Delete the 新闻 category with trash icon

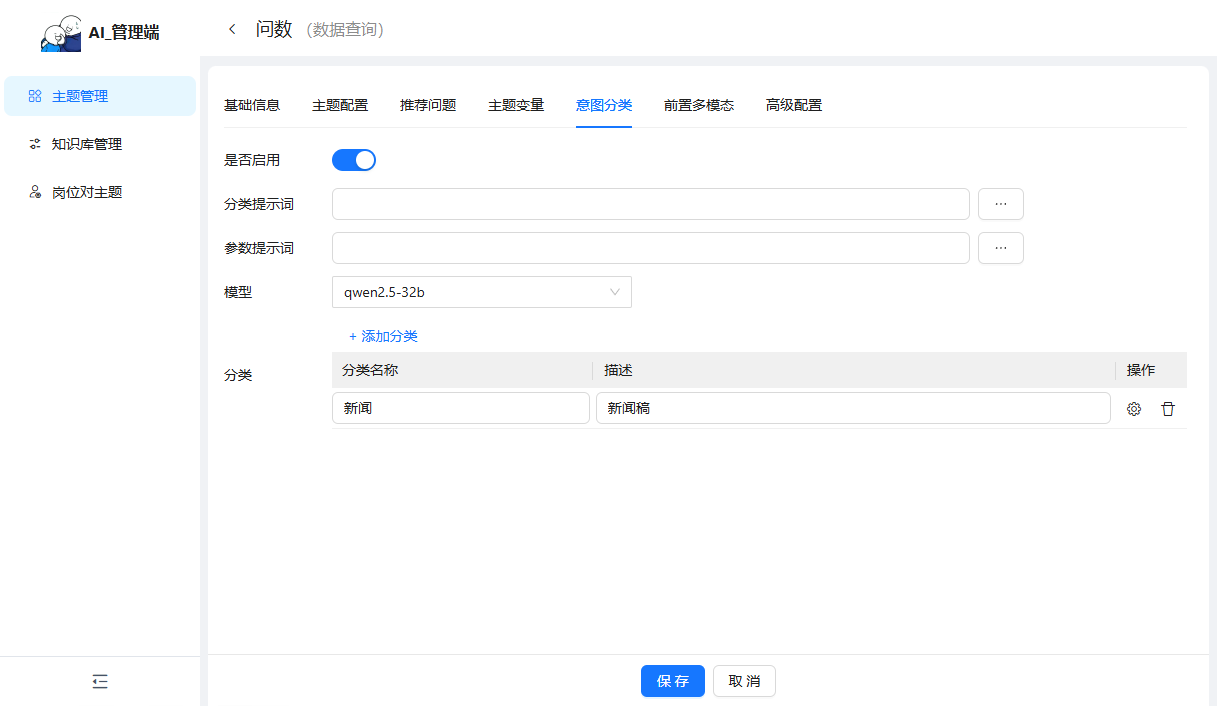[1168, 409]
